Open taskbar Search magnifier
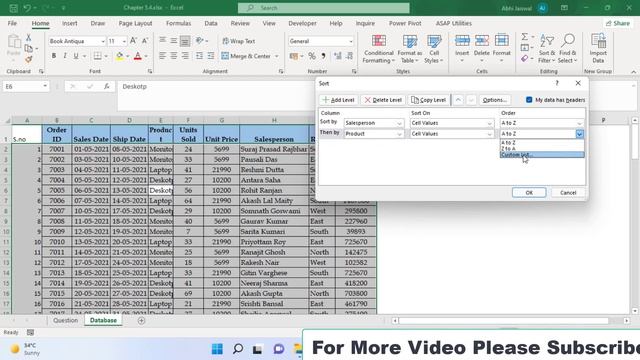This screenshot has height=360, width=640. (x=238, y=349)
